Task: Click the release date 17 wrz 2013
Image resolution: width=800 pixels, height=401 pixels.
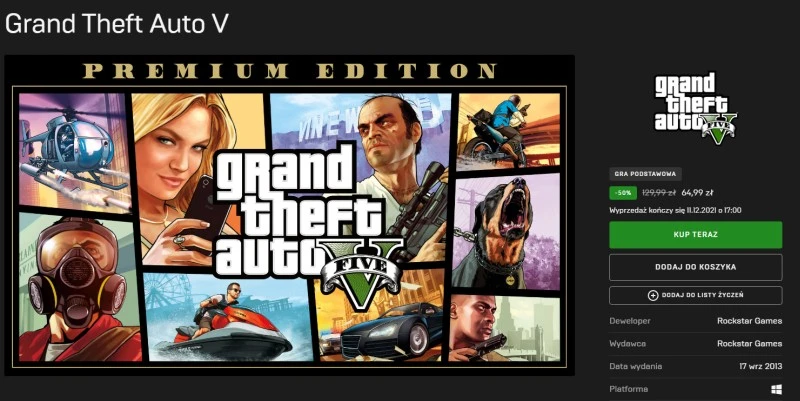Action: point(761,366)
